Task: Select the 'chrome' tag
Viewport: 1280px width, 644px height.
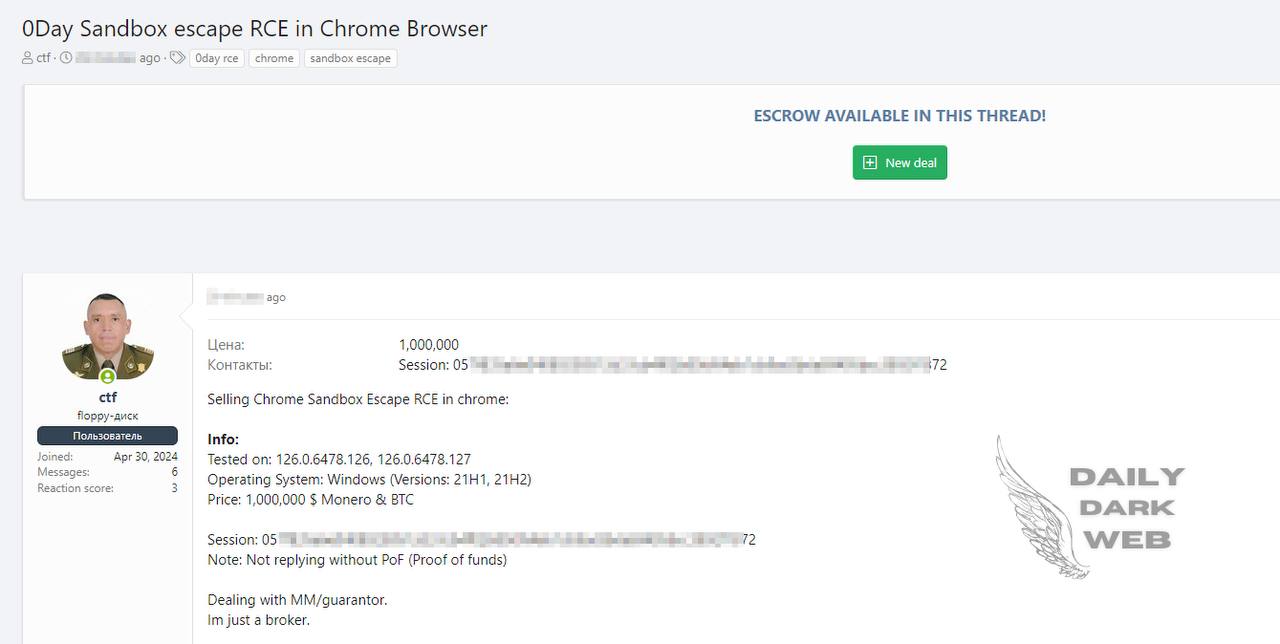Action: (274, 58)
